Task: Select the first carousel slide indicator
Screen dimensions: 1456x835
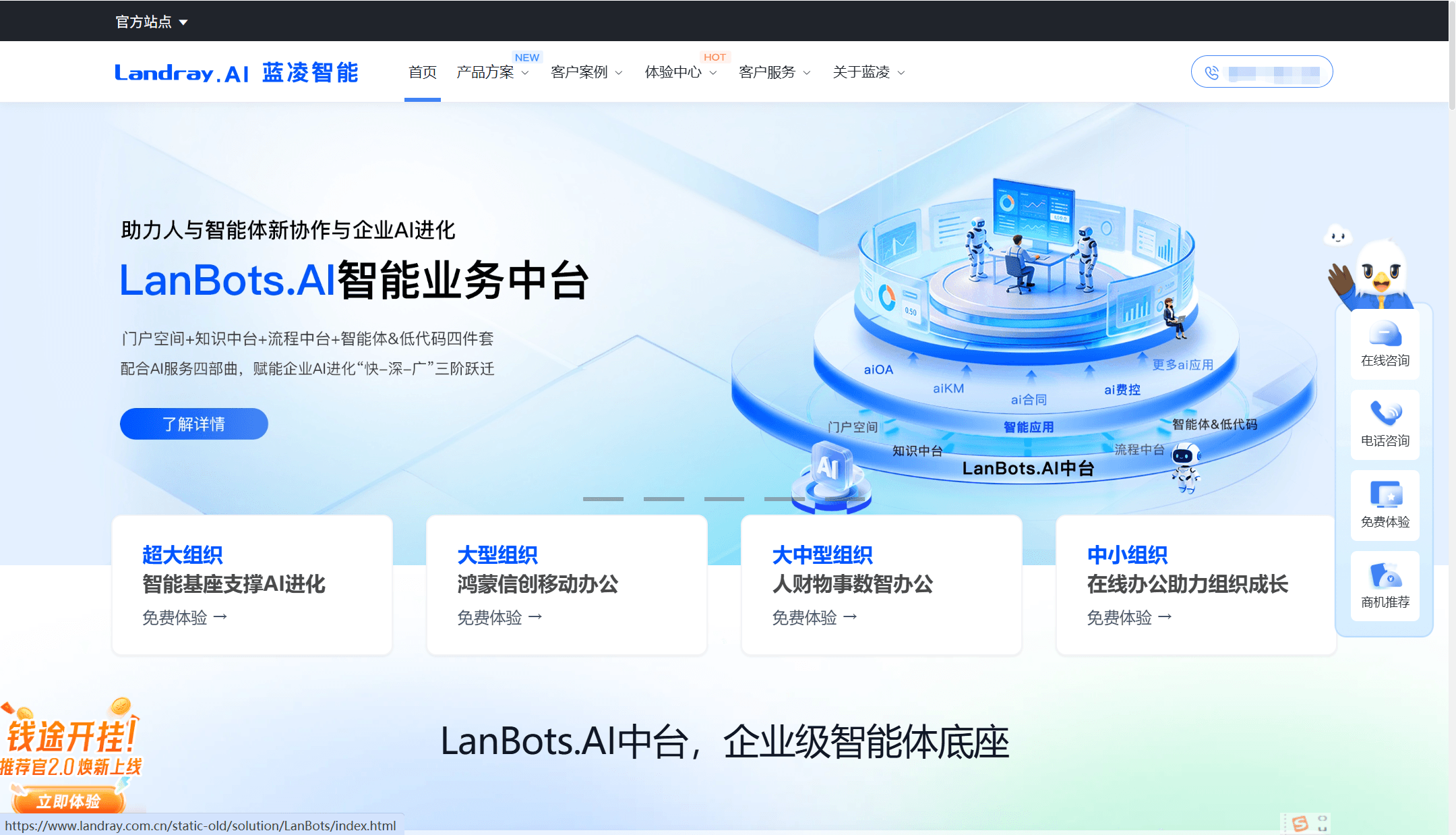Action: coord(603,499)
